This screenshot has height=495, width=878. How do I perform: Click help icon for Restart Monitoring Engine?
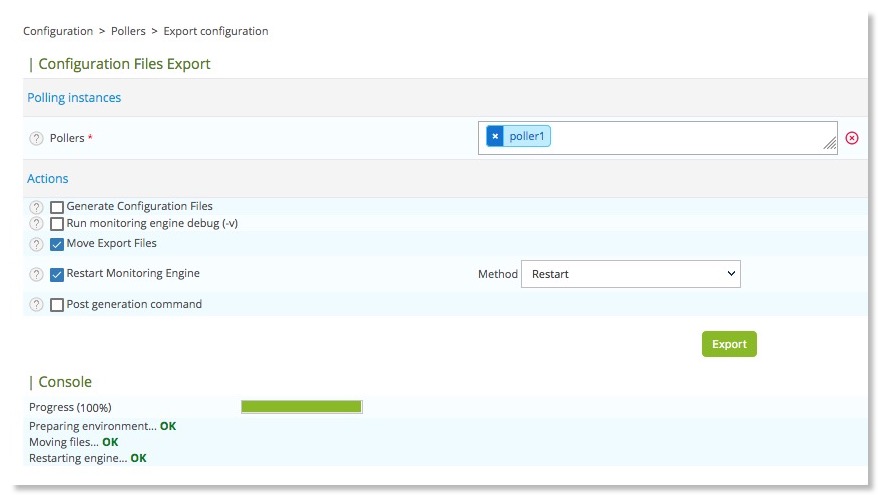[37, 274]
